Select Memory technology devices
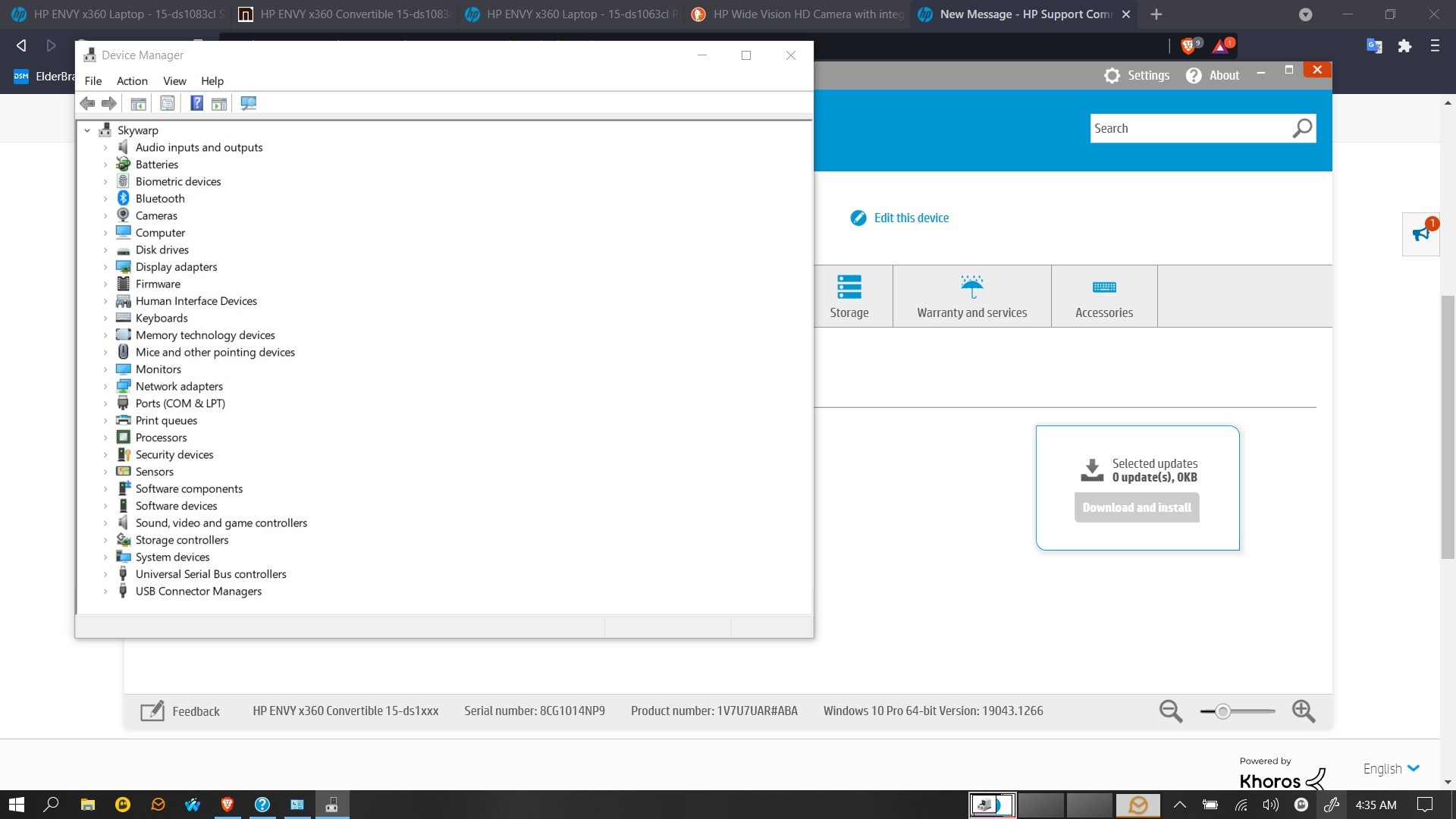 [205, 335]
